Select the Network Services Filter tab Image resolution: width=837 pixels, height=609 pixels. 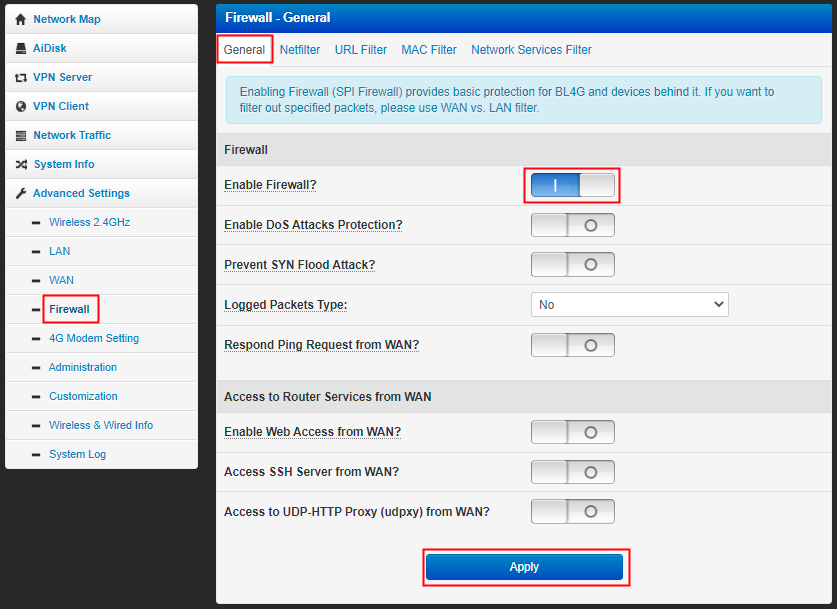(x=531, y=50)
